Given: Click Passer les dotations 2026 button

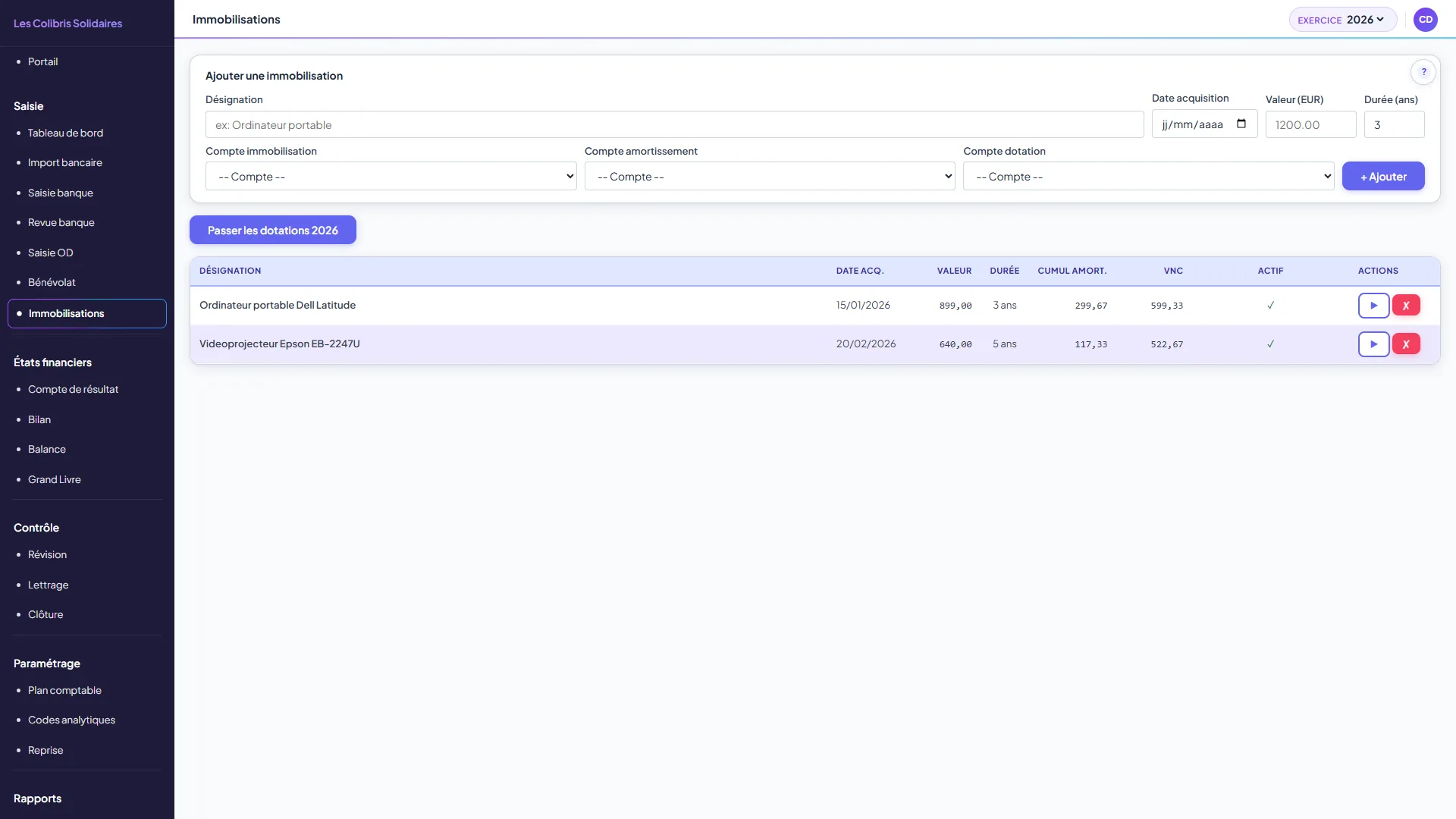Looking at the screenshot, I should click(273, 231).
